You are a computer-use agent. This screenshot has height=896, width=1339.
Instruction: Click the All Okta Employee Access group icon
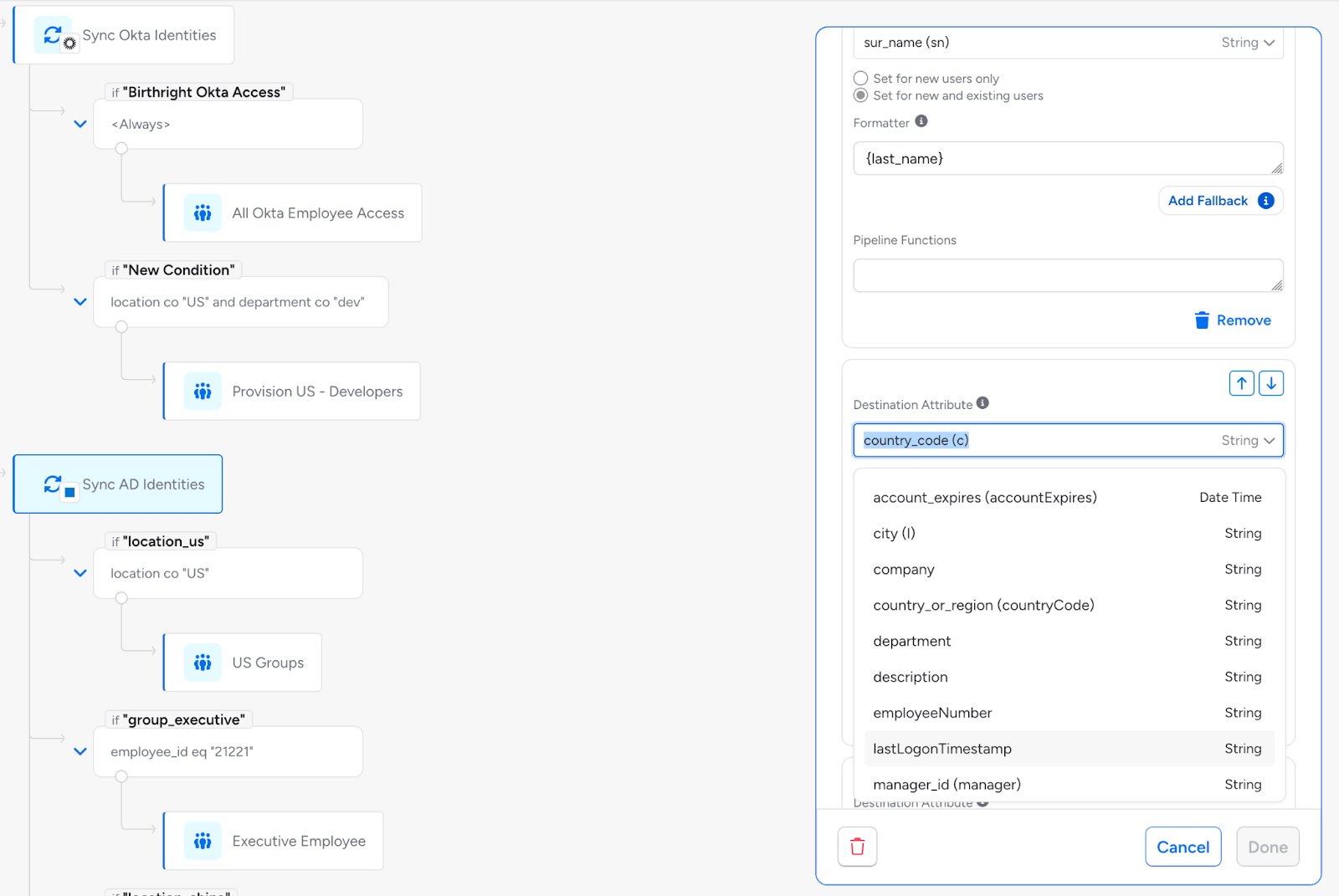coord(203,213)
